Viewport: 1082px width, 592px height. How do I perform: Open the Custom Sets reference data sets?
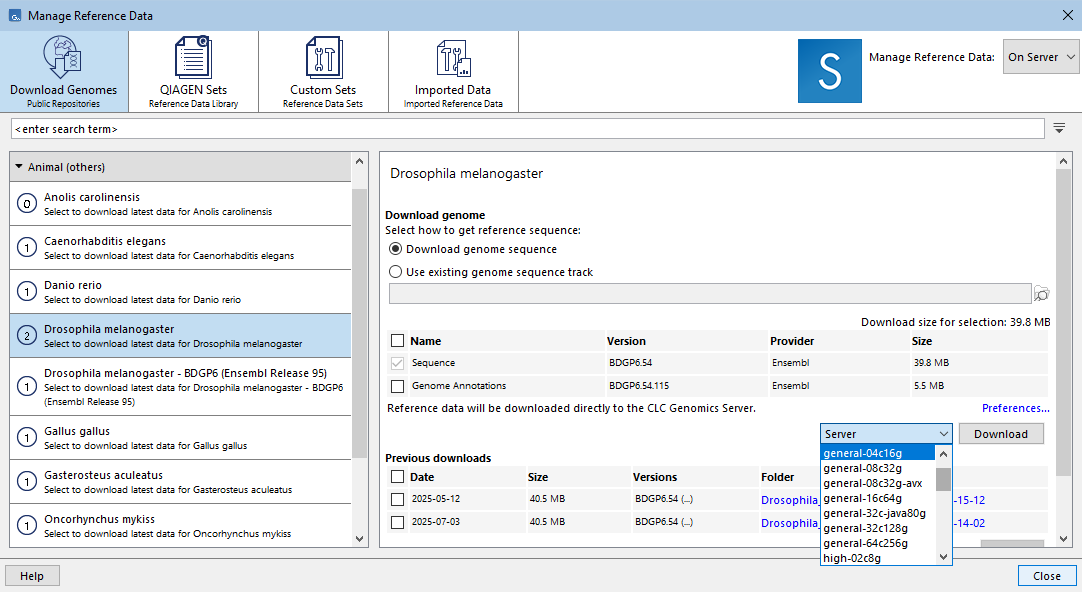click(x=322, y=70)
